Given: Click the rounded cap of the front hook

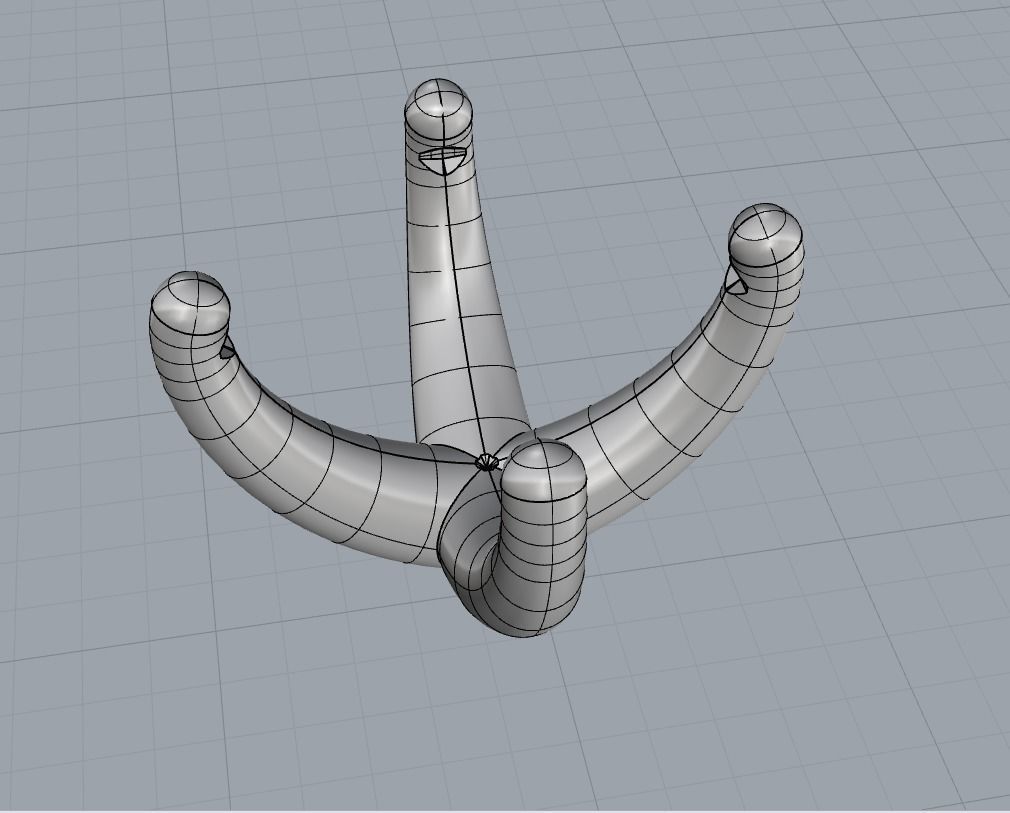Looking at the screenshot, I should point(544,471).
